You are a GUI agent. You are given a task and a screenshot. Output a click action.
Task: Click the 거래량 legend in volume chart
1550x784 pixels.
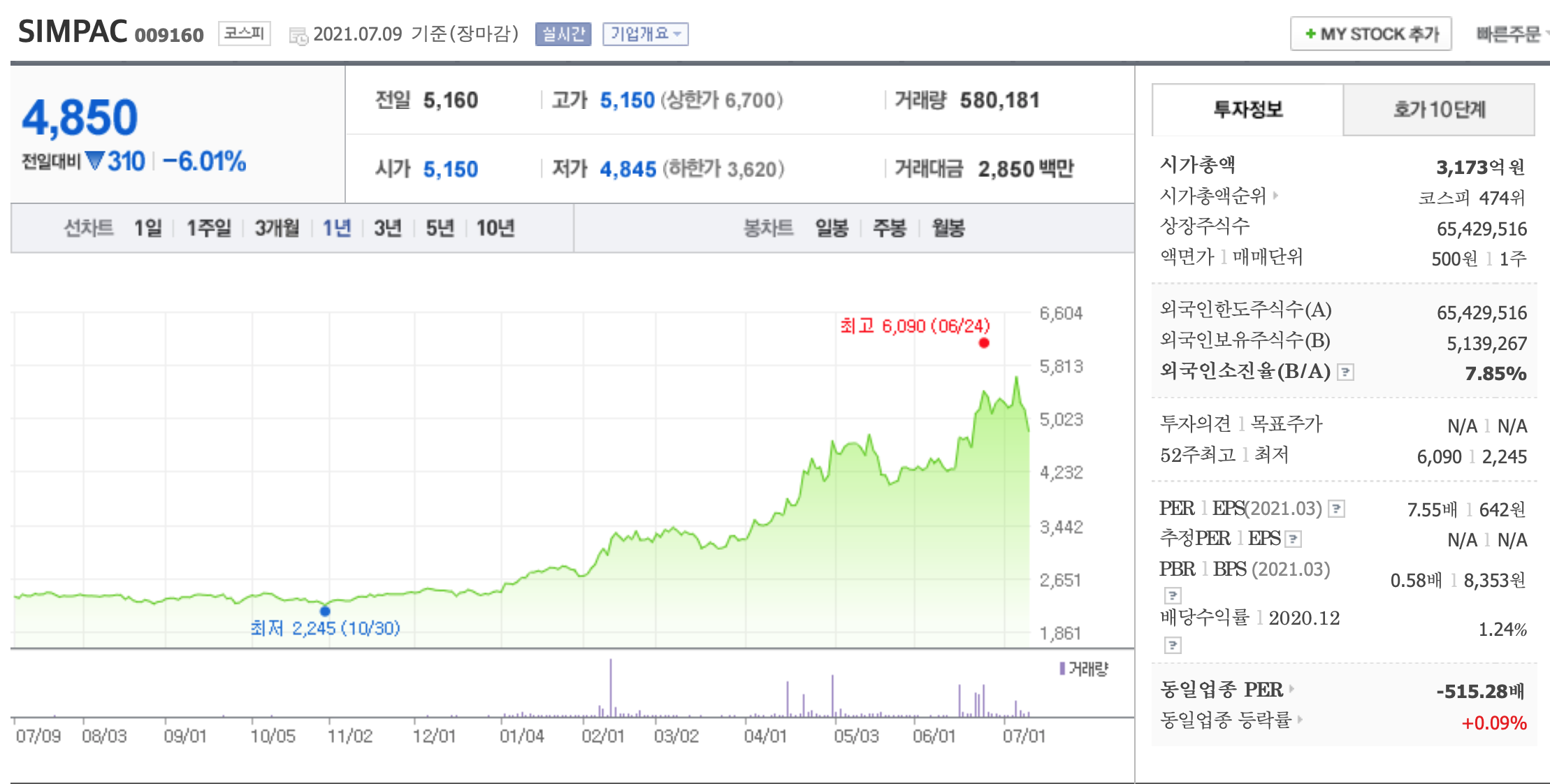(x=1084, y=669)
